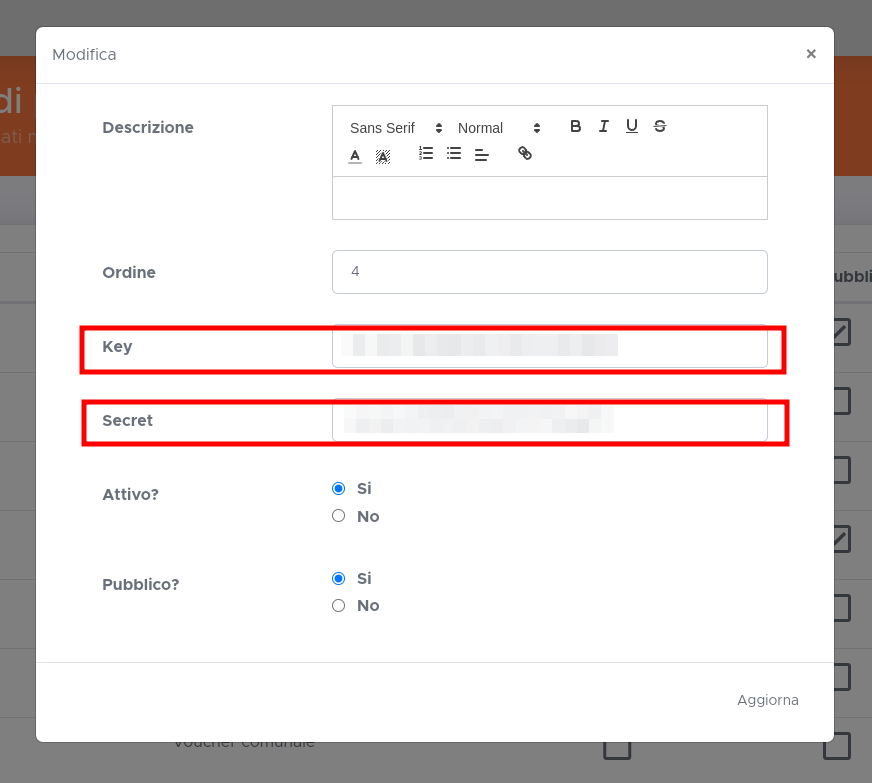Click into the Ordine input field

click(549, 272)
